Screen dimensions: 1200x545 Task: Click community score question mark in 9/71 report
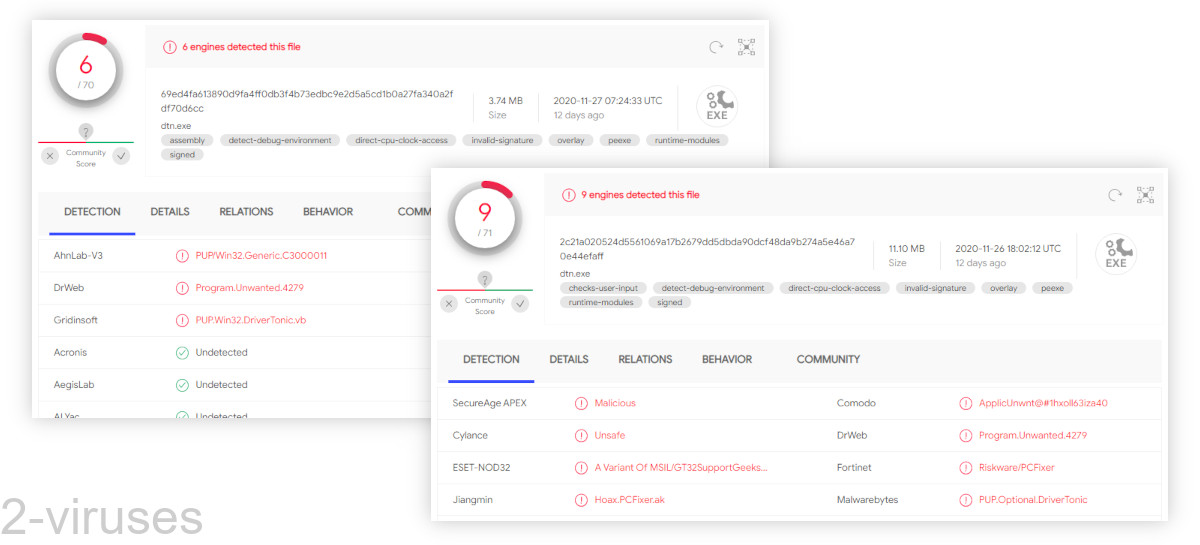(485, 279)
